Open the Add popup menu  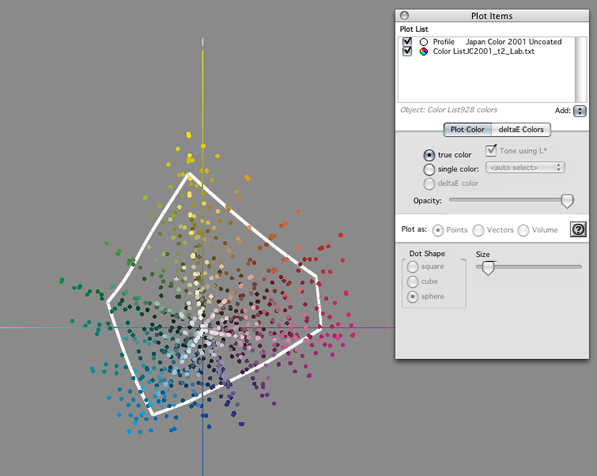click(579, 111)
